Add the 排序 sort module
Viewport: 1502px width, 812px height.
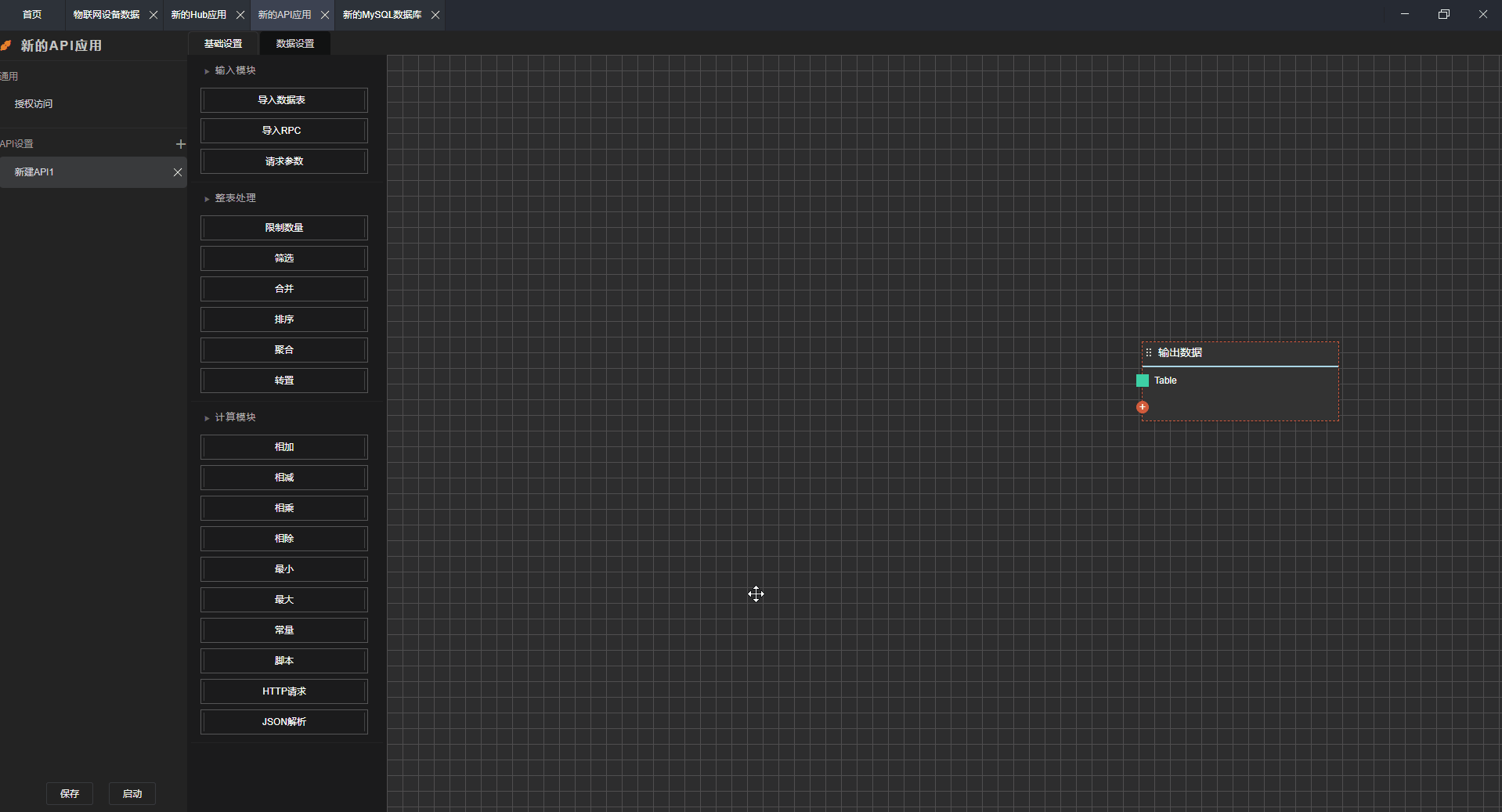(x=284, y=319)
